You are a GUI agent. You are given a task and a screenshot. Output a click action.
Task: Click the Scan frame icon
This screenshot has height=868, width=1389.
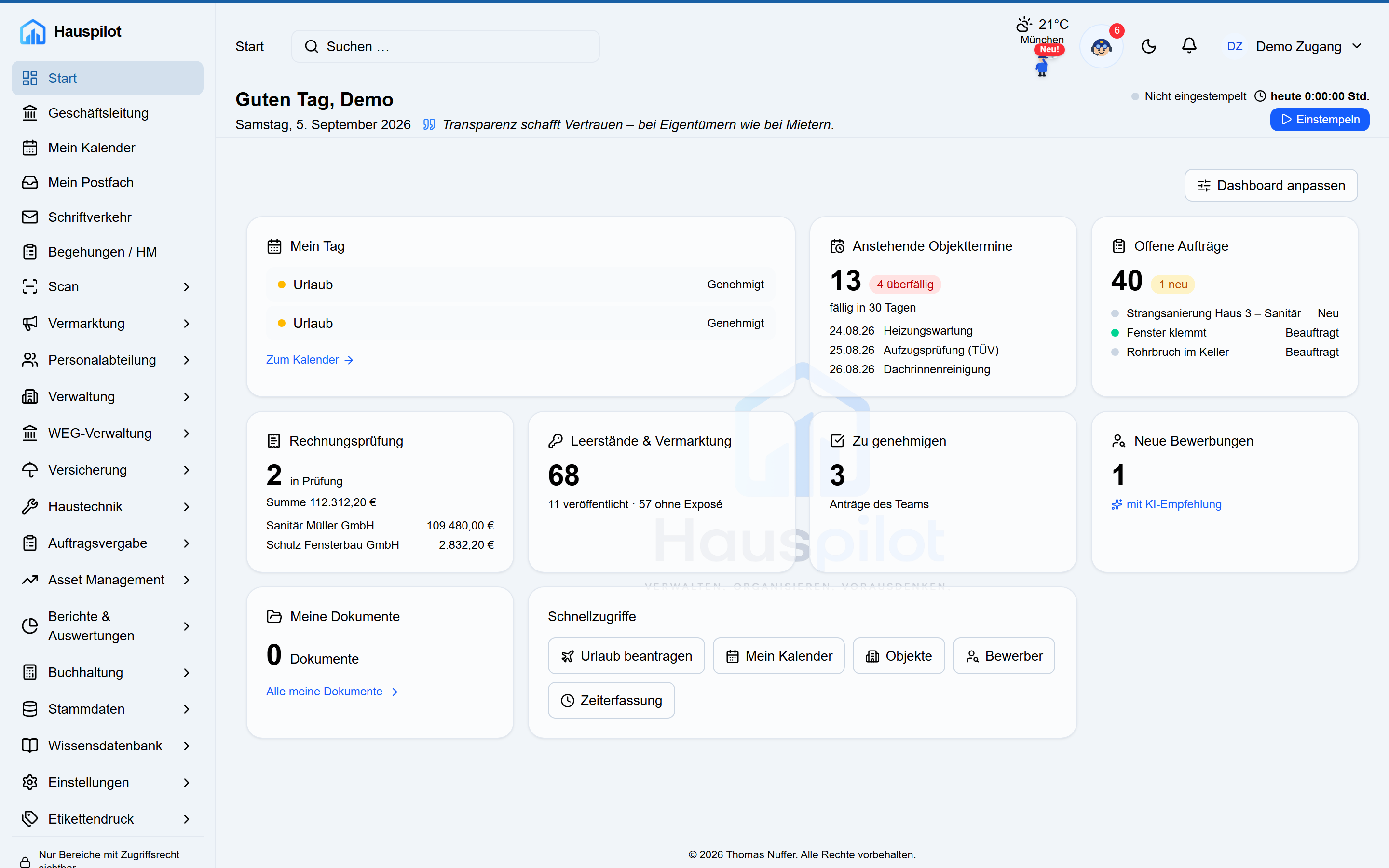[30, 286]
